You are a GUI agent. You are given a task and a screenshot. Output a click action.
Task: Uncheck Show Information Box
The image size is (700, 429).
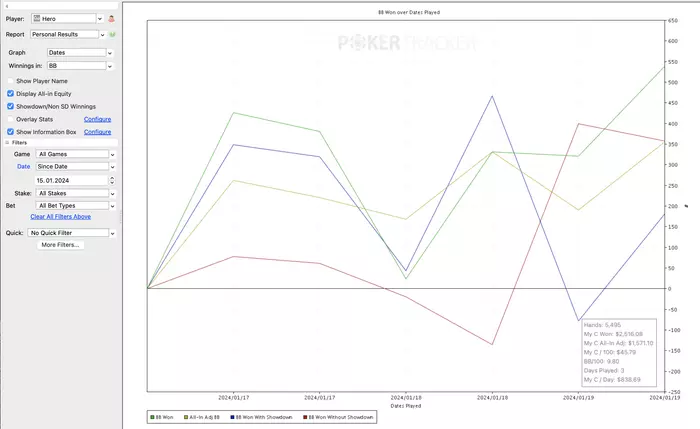click(x=10, y=132)
